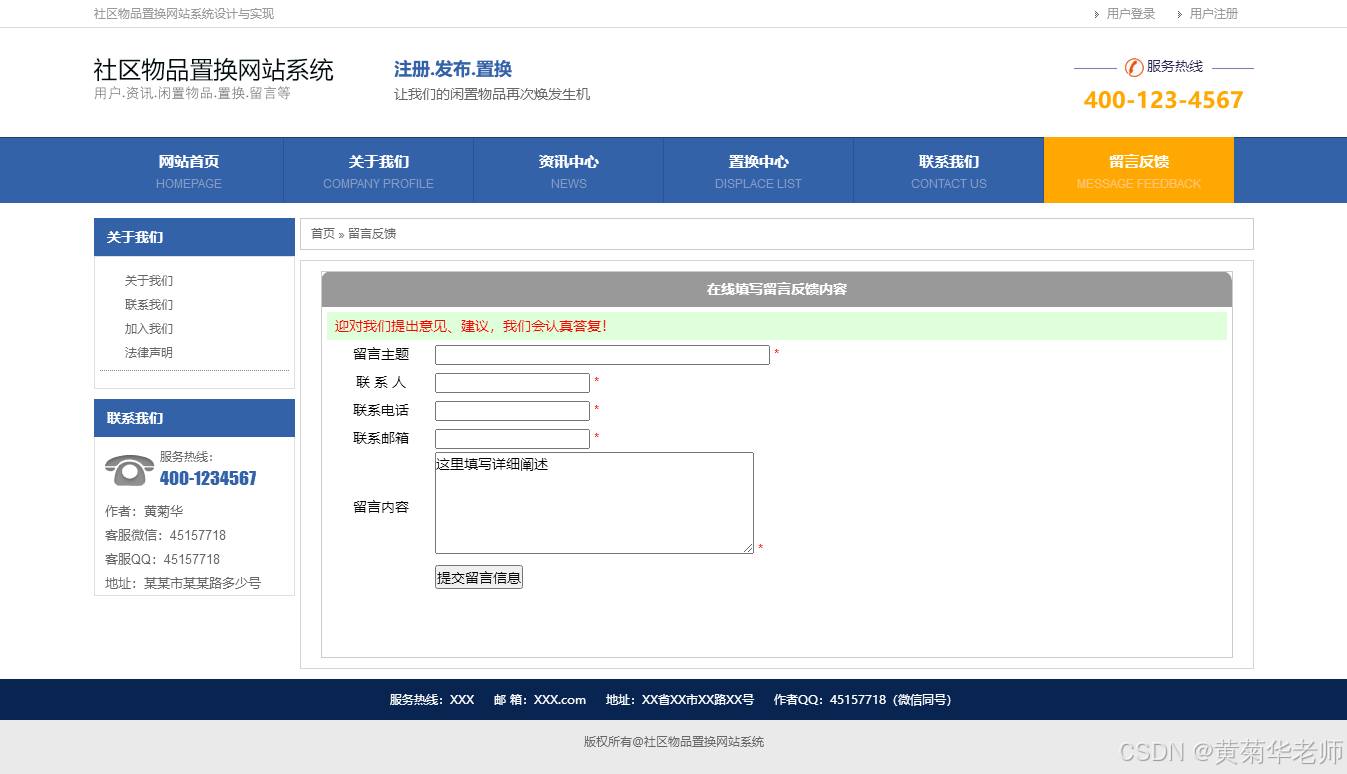Open 法律声明 in the sidebar
This screenshot has width=1347, height=774.
(x=150, y=352)
